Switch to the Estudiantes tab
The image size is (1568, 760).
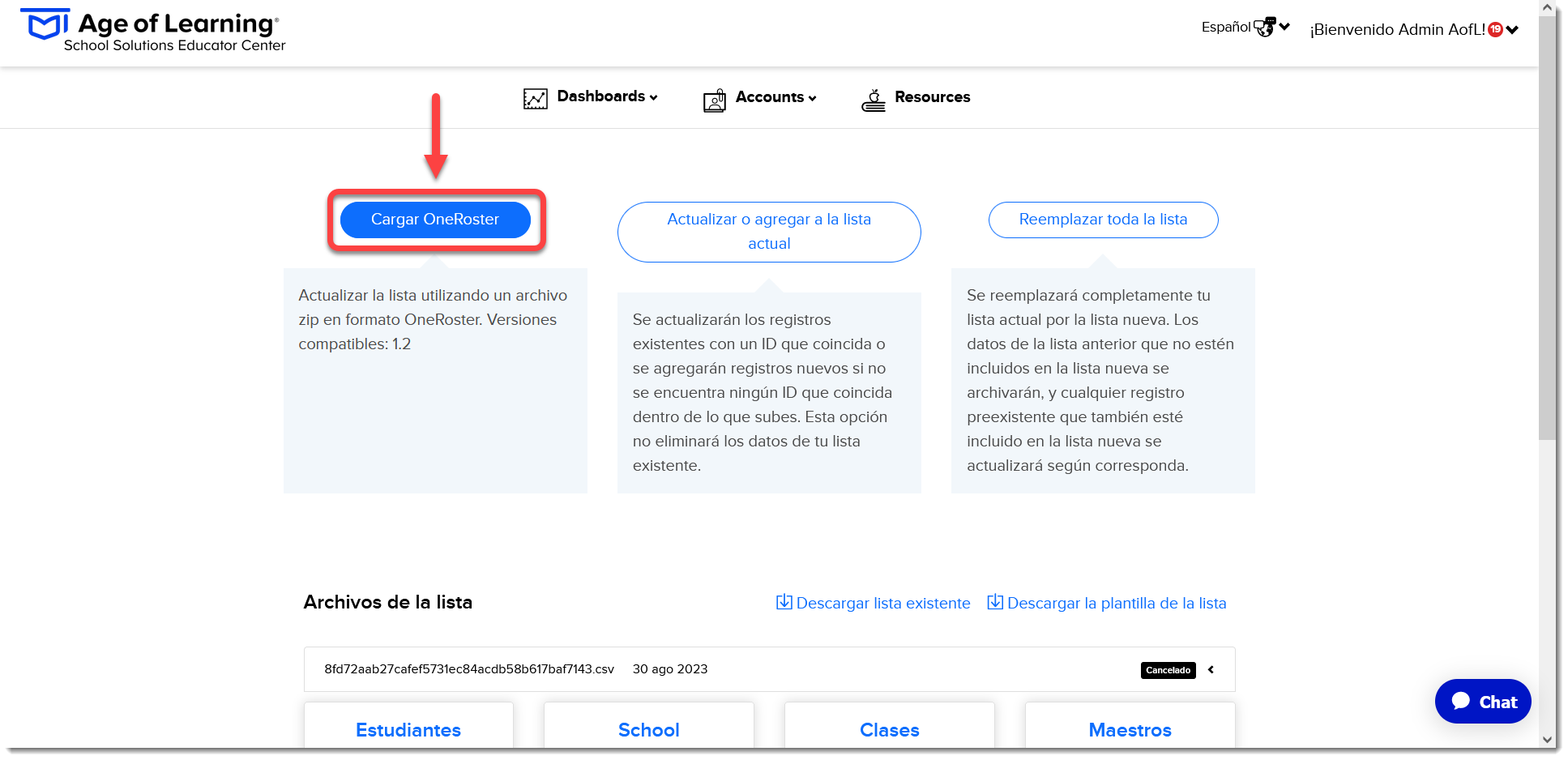(408, 728)
